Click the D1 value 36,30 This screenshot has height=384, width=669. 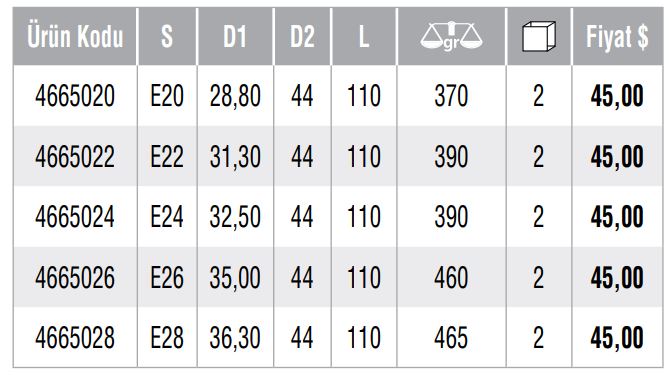pos(235,338)
